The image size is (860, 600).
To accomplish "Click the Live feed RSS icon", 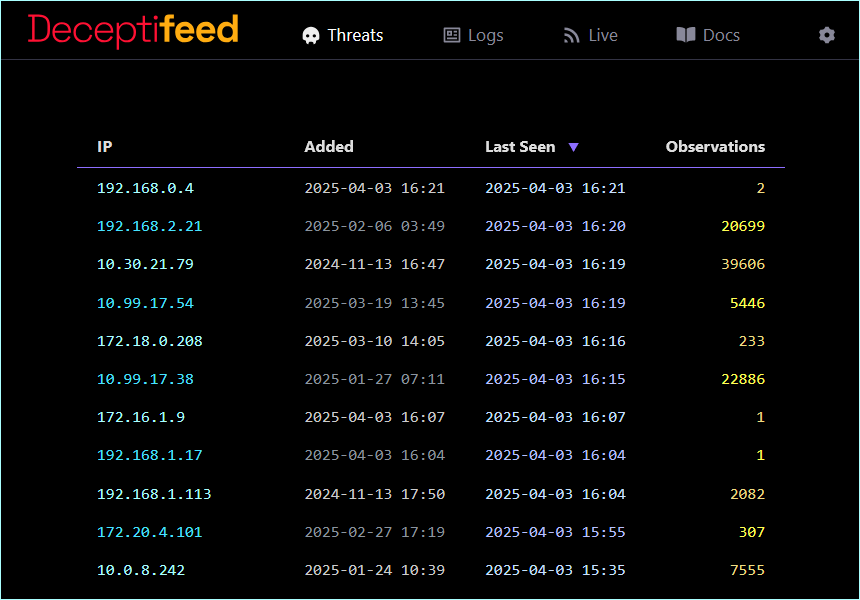I will (x=572, y=36).
